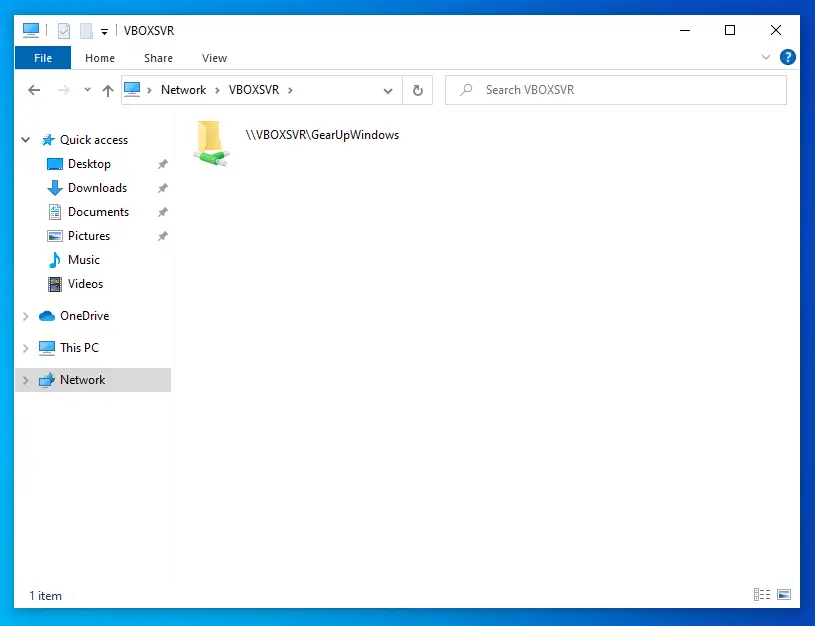Open Music in Quick access
The image size is (815, 626).
pos(84,259)
